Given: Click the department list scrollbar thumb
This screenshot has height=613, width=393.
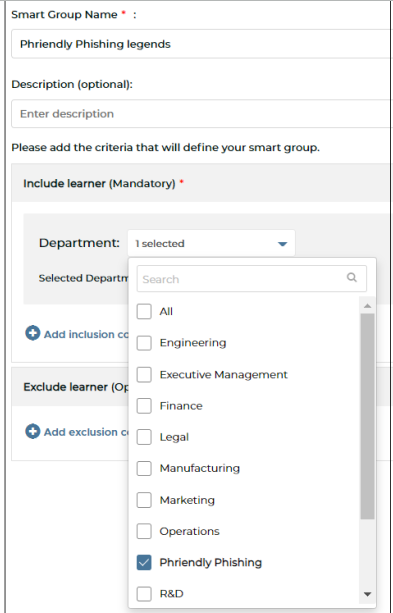Looking at the screenshot, I should click(x=367, y=416).
